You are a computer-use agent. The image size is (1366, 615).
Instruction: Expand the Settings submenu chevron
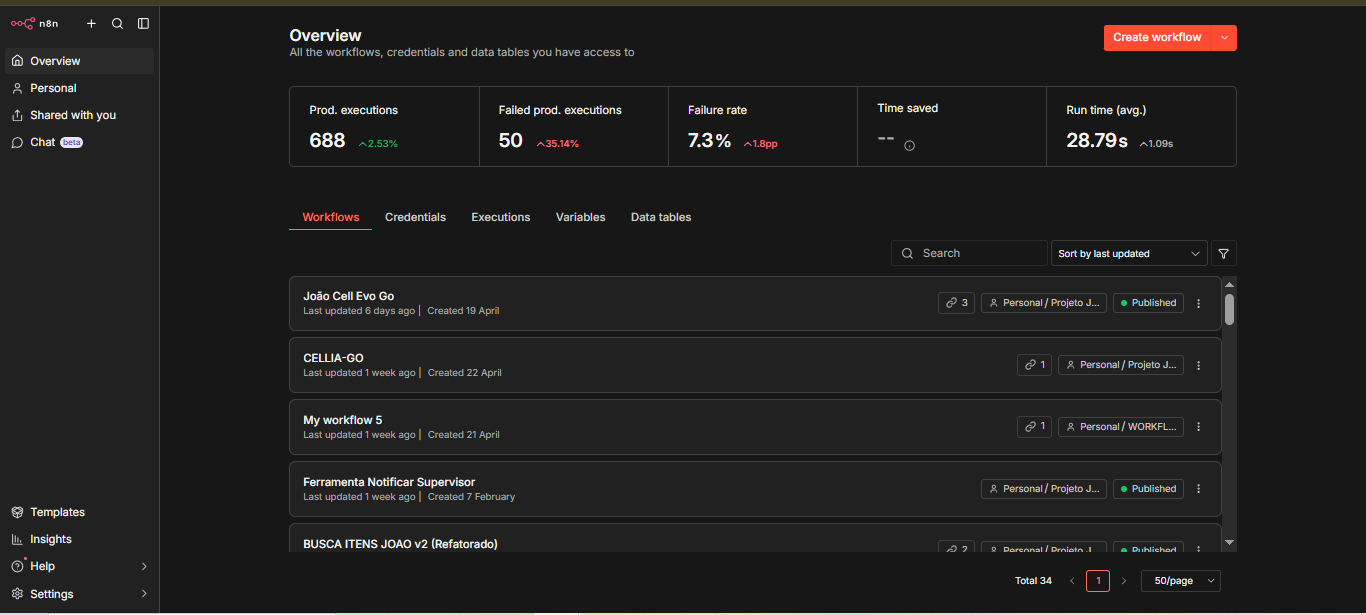(x=143, y=594)
